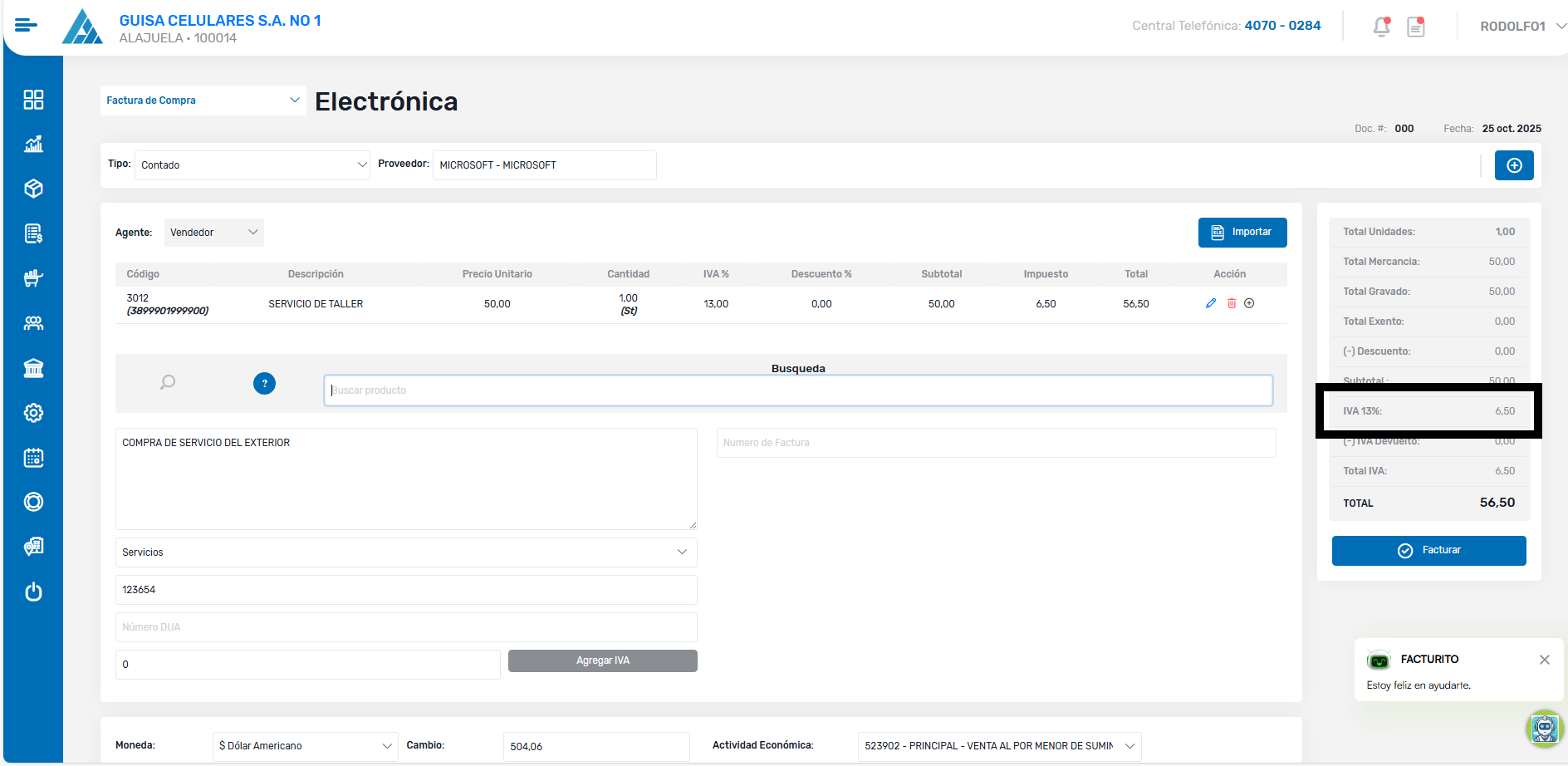
Task: Click the blue question mark help icon
Action: [264, 383]
